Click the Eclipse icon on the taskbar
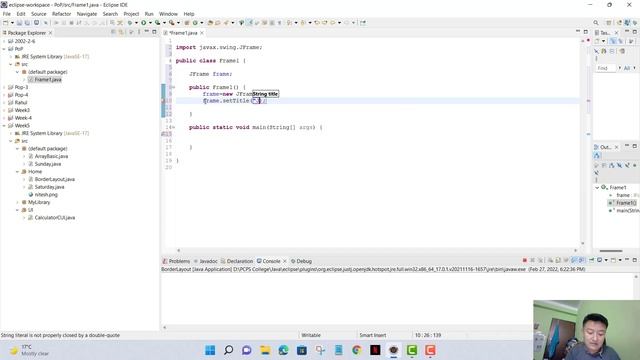Image resolution: width=640 pixels, height=360 pixels. point(393,350)
